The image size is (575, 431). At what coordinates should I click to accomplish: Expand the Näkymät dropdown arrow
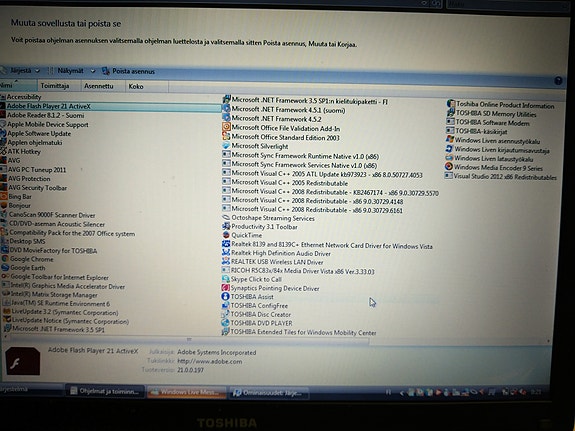(93, 71)
